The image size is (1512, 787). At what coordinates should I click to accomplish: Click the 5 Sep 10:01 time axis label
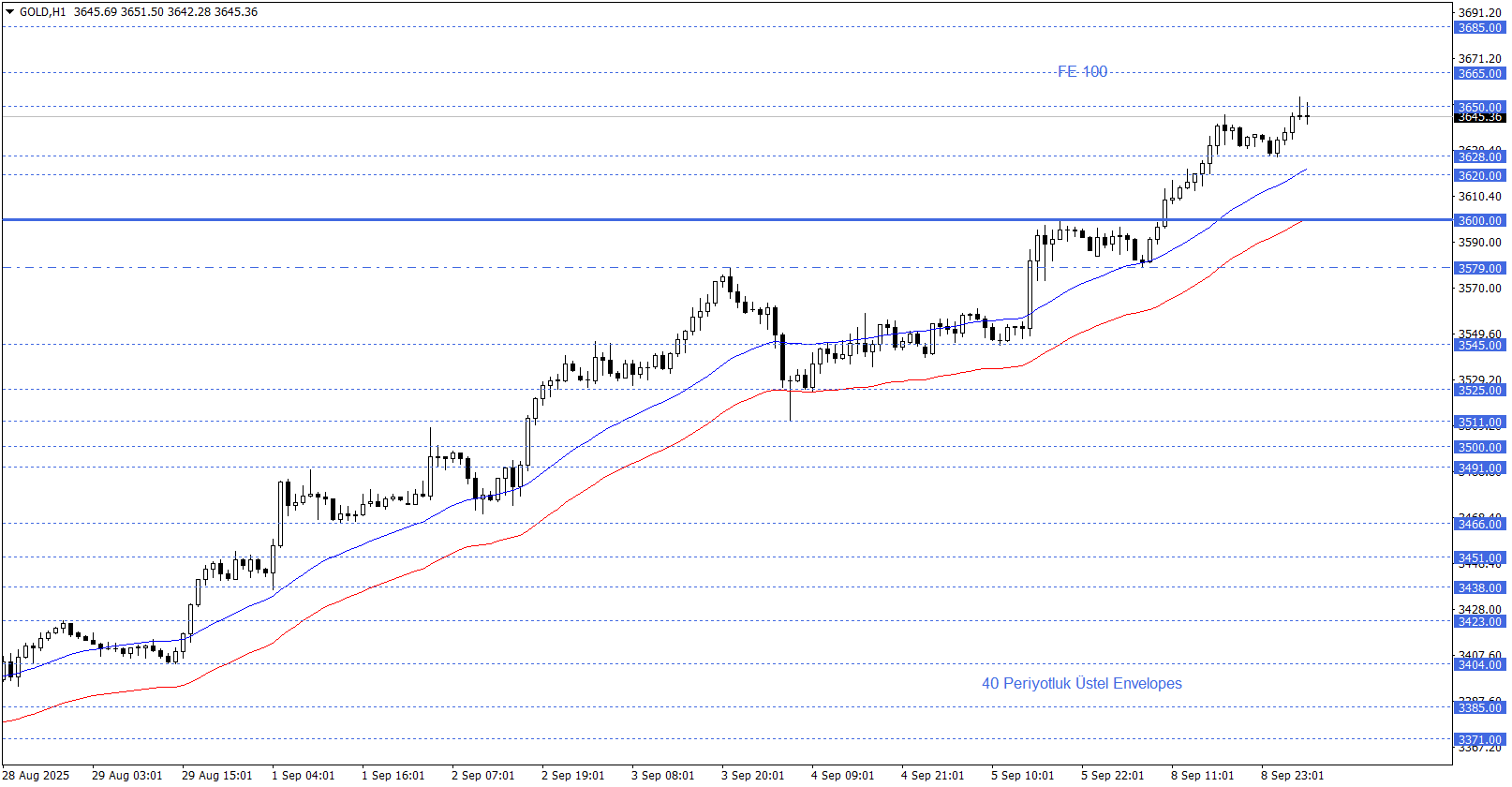click(1022, 775)
